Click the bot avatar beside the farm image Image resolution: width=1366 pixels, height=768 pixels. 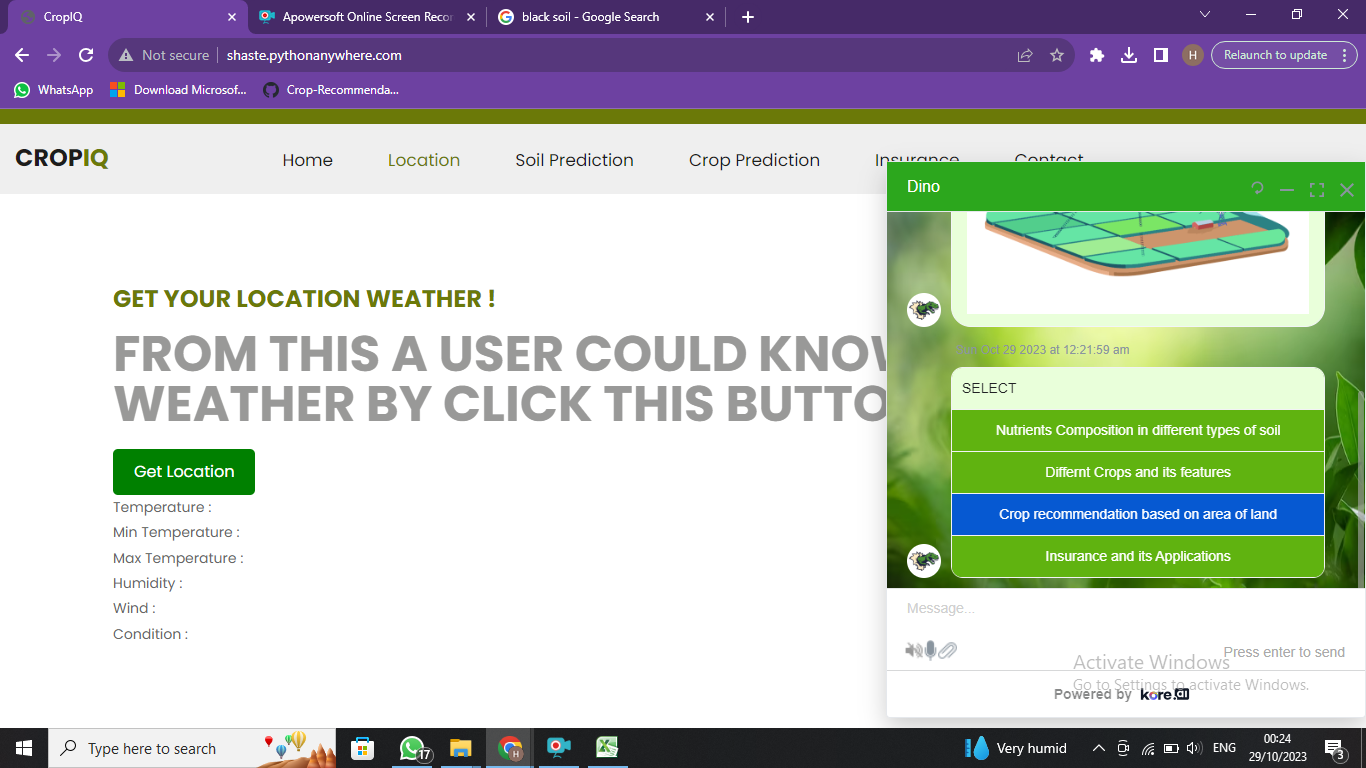[x=924, y=310]
